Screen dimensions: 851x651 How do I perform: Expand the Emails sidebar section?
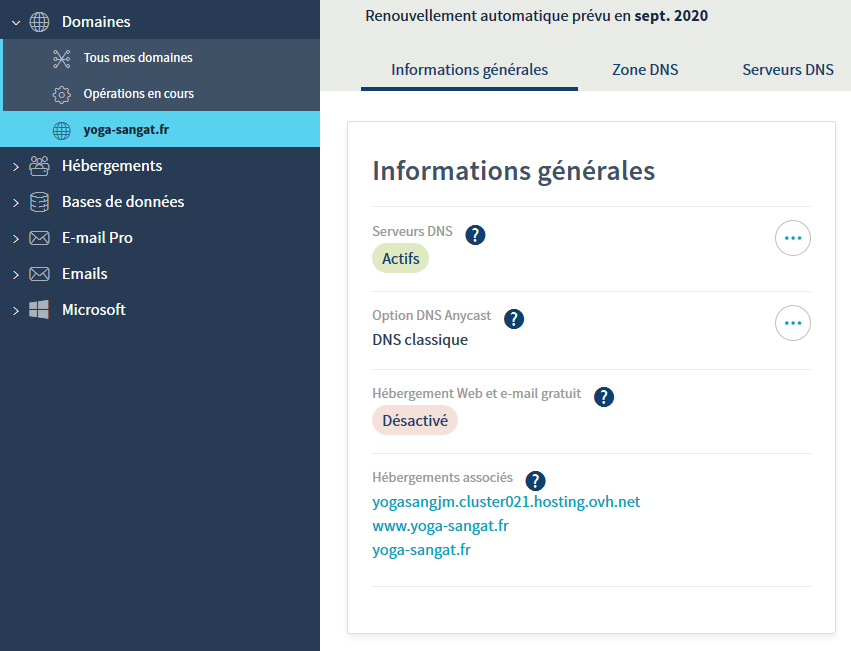pos(15,274)
